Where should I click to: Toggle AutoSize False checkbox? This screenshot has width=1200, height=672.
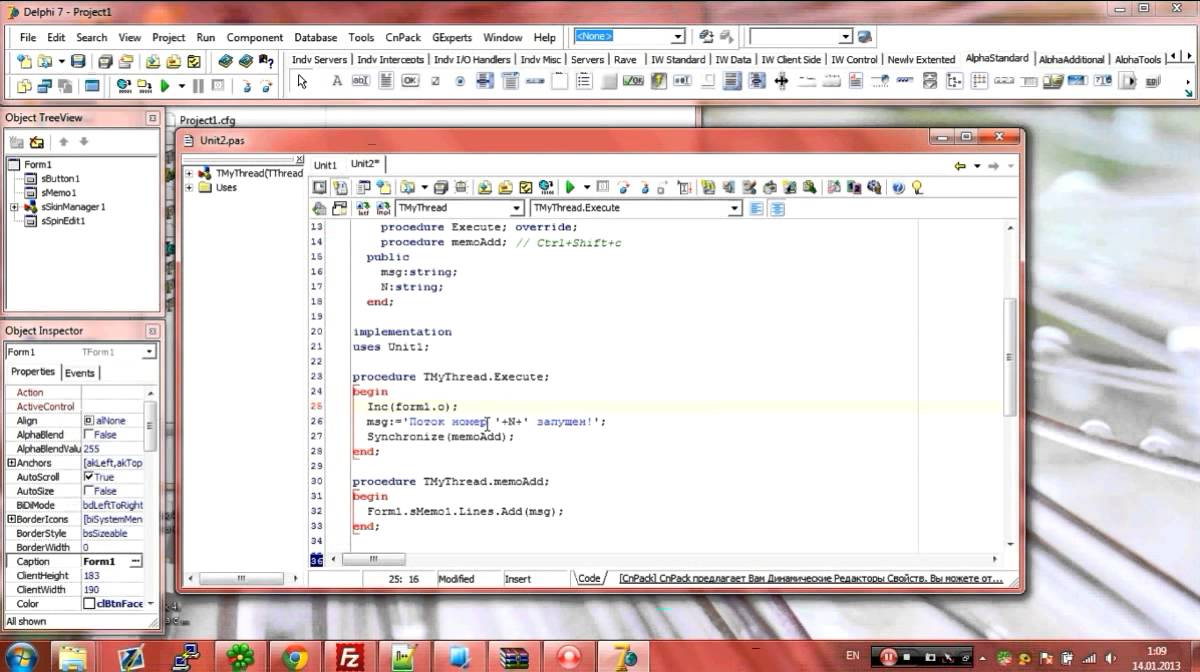click(89, 491)
